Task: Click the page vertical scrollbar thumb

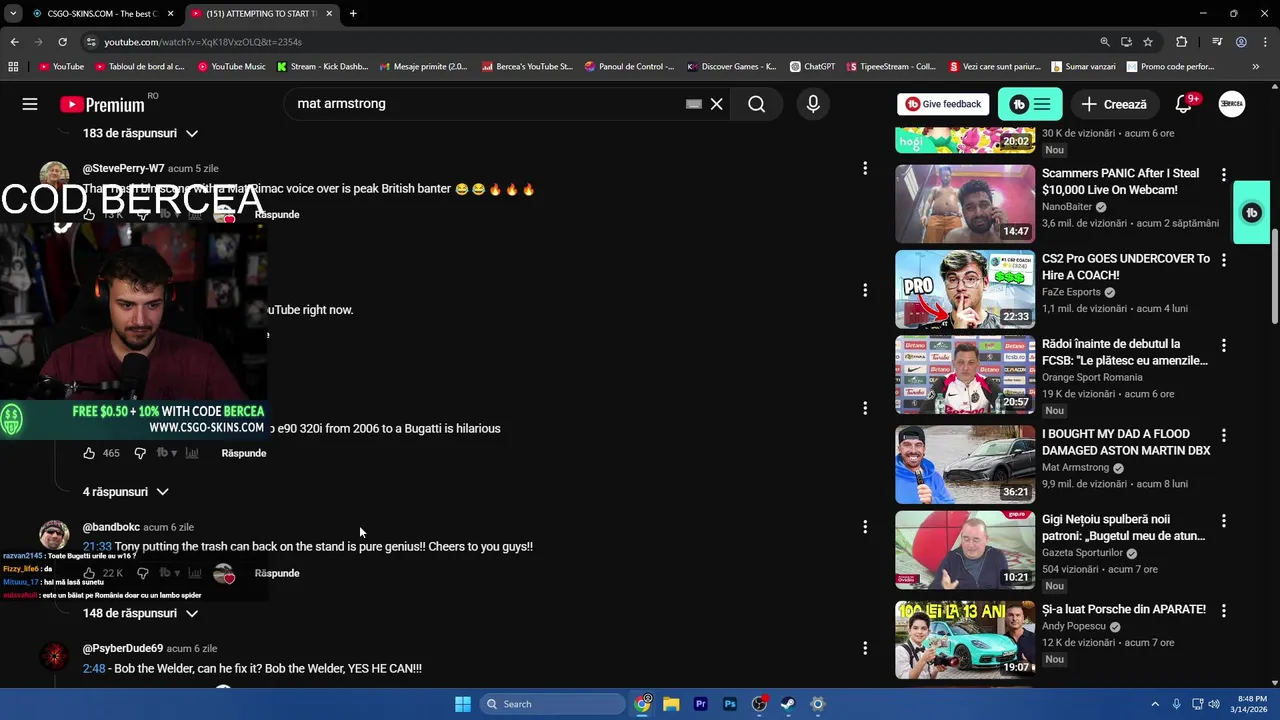Action: click(x=1274, y=276)
